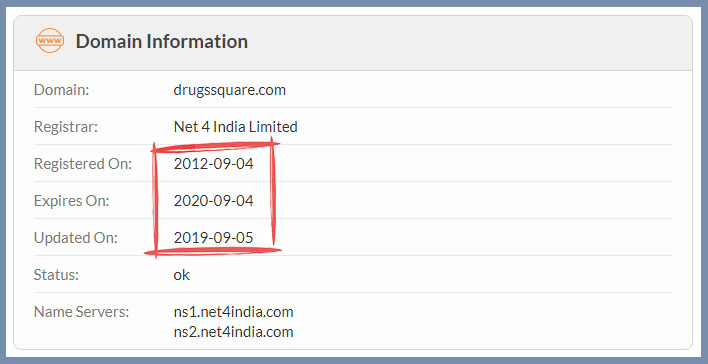Click the Name Servers: label

tap(81, 312)
